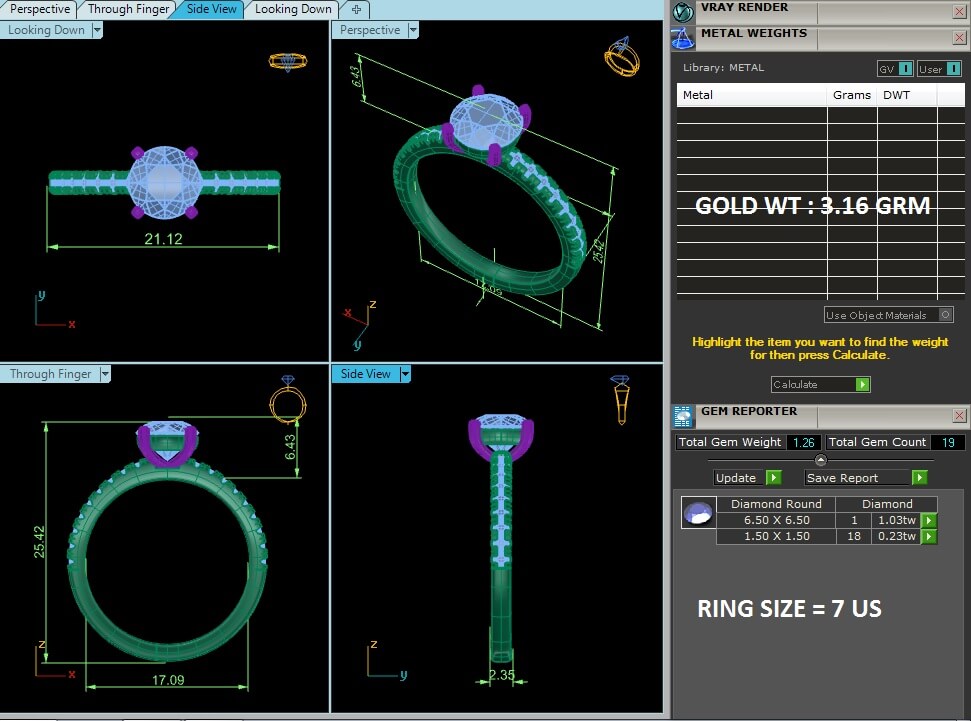971x721 pixels.
Task: Enable Use Object Materials option
Action: coord(945,315)
